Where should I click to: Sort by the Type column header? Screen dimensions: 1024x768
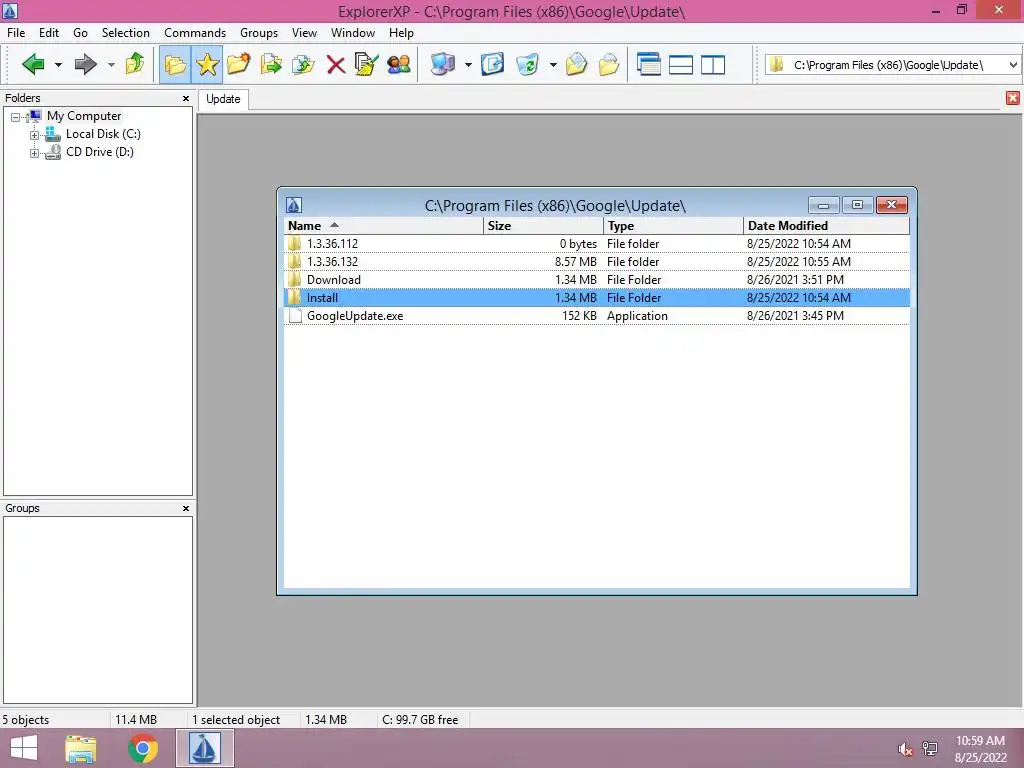click(673, 226)
